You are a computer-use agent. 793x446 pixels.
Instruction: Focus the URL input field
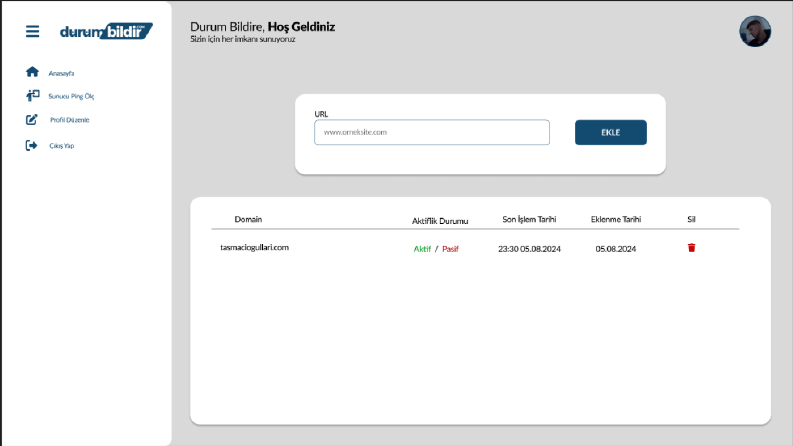coord(432,132)
